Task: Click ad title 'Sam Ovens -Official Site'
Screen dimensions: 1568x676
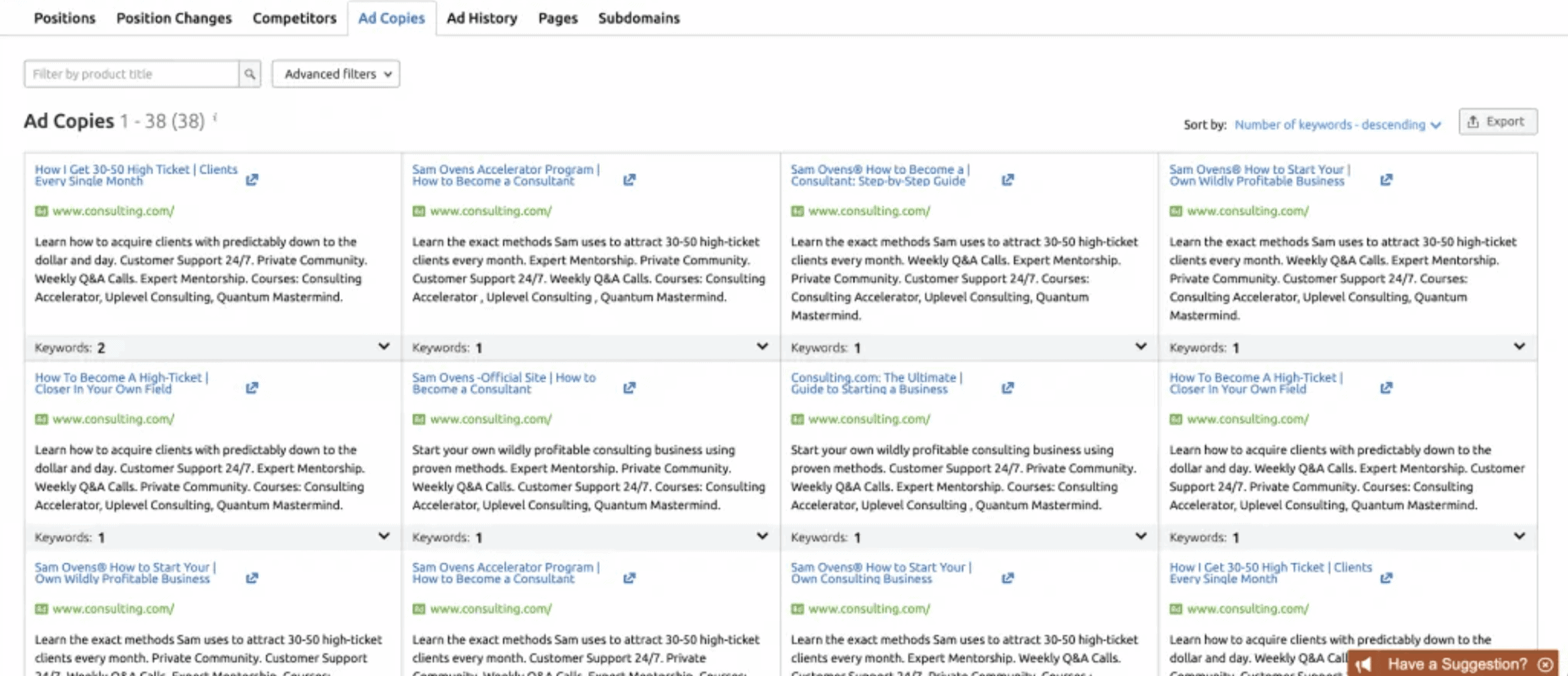Action: tap(504, 383)
